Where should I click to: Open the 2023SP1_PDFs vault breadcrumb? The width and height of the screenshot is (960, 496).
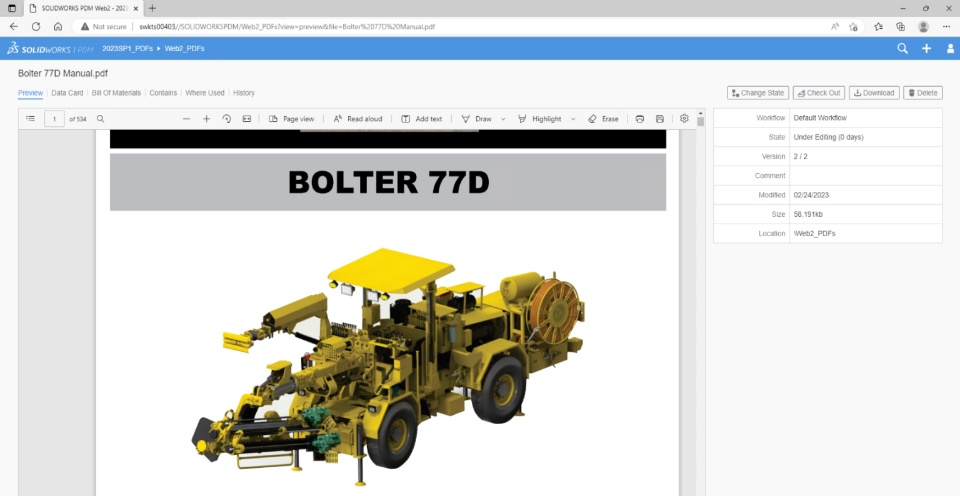tap(127, 48)
